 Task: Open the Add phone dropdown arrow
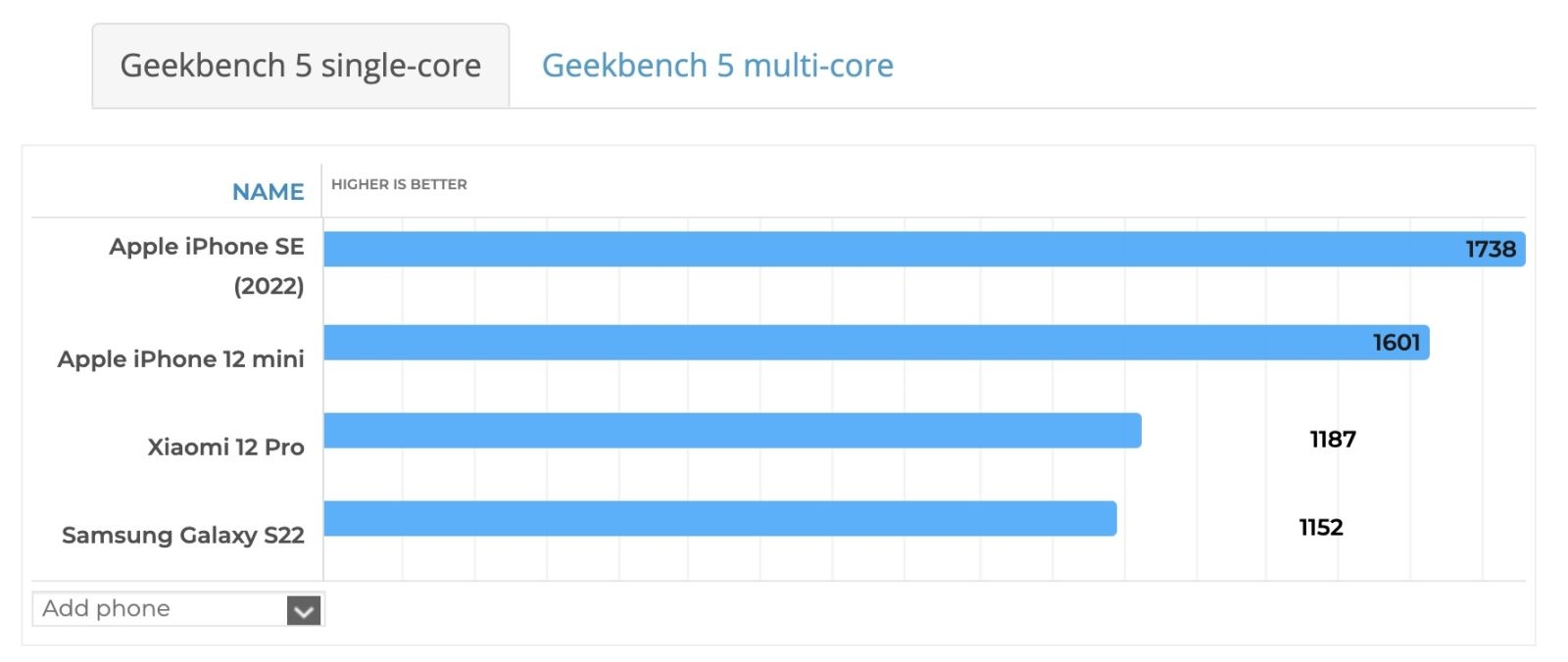[x=304, y=608]
